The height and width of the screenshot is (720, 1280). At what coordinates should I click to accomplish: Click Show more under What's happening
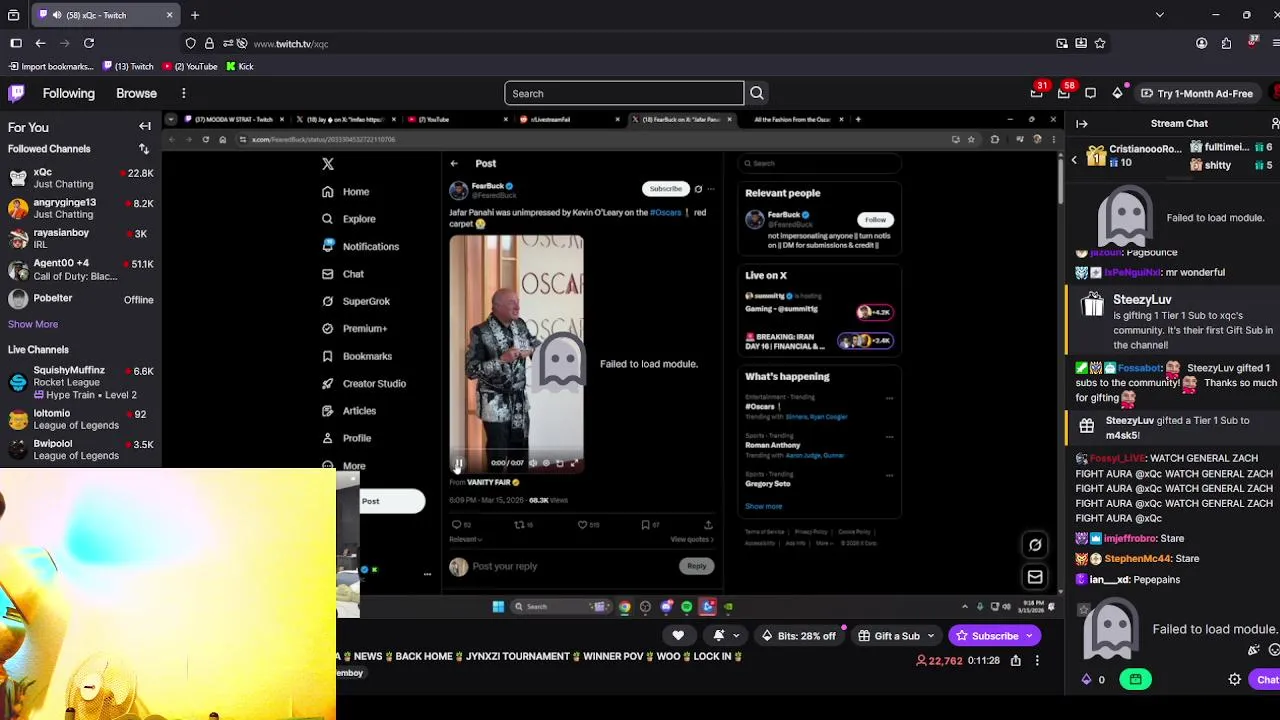tap(763, 506)
